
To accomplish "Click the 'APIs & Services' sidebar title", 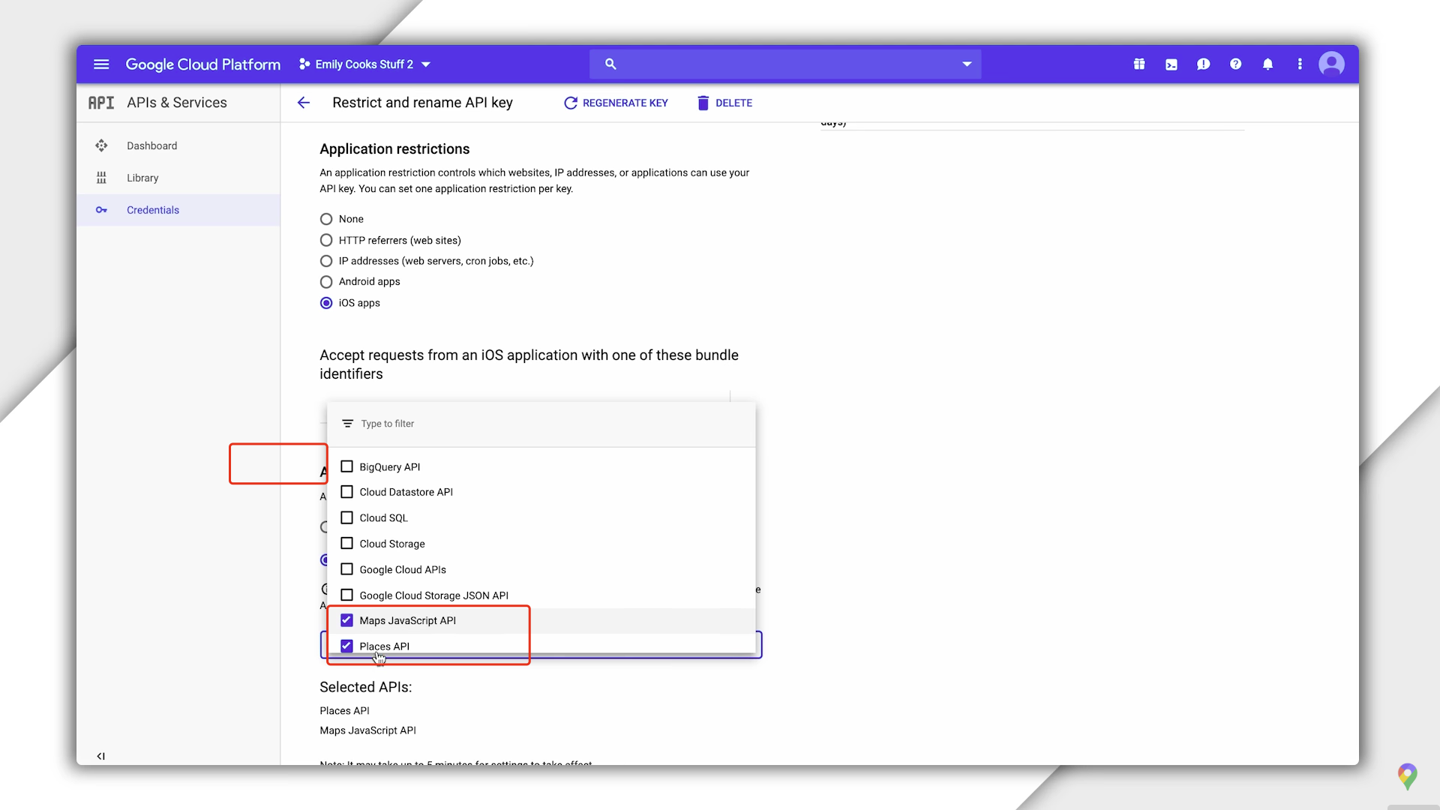I will pos(177,103).
